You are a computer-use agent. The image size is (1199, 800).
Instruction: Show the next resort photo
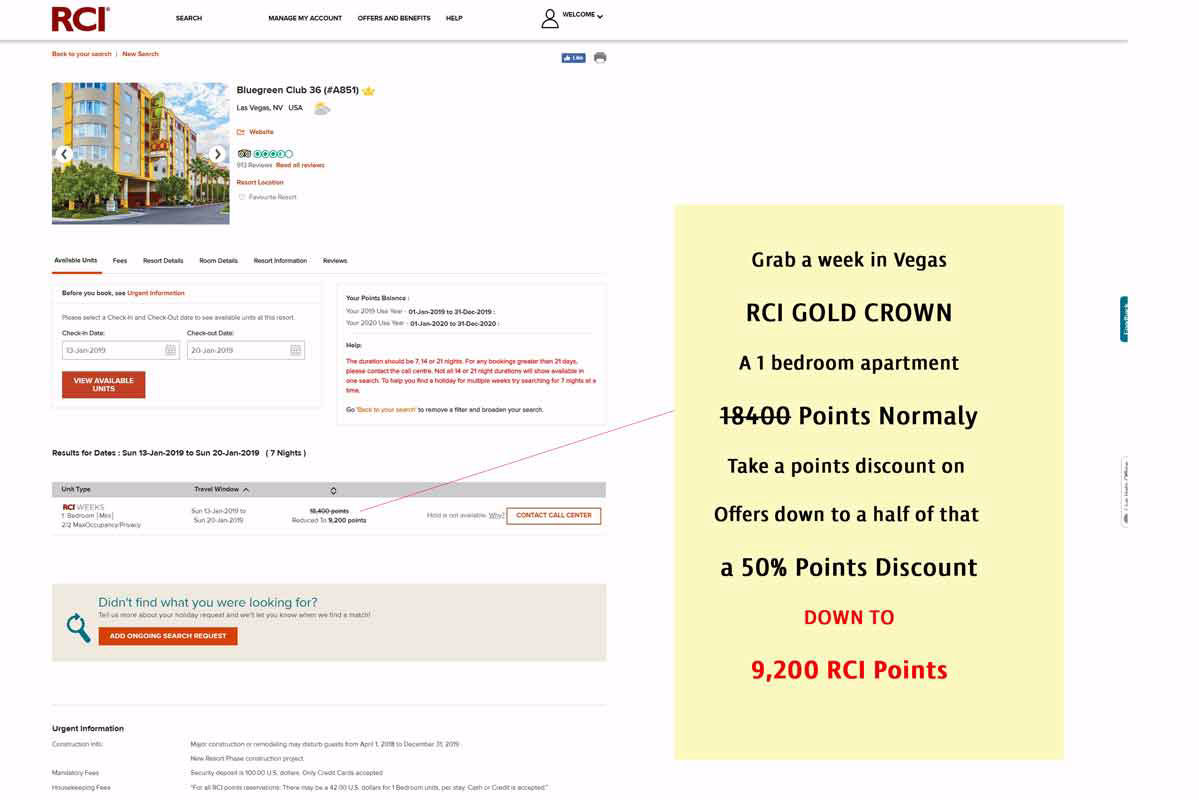218,154
